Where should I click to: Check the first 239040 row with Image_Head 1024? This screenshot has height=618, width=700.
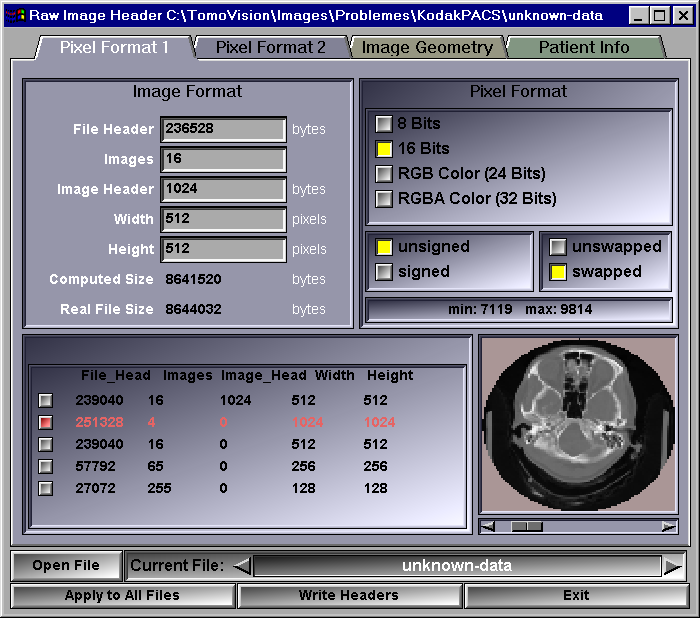46,401
